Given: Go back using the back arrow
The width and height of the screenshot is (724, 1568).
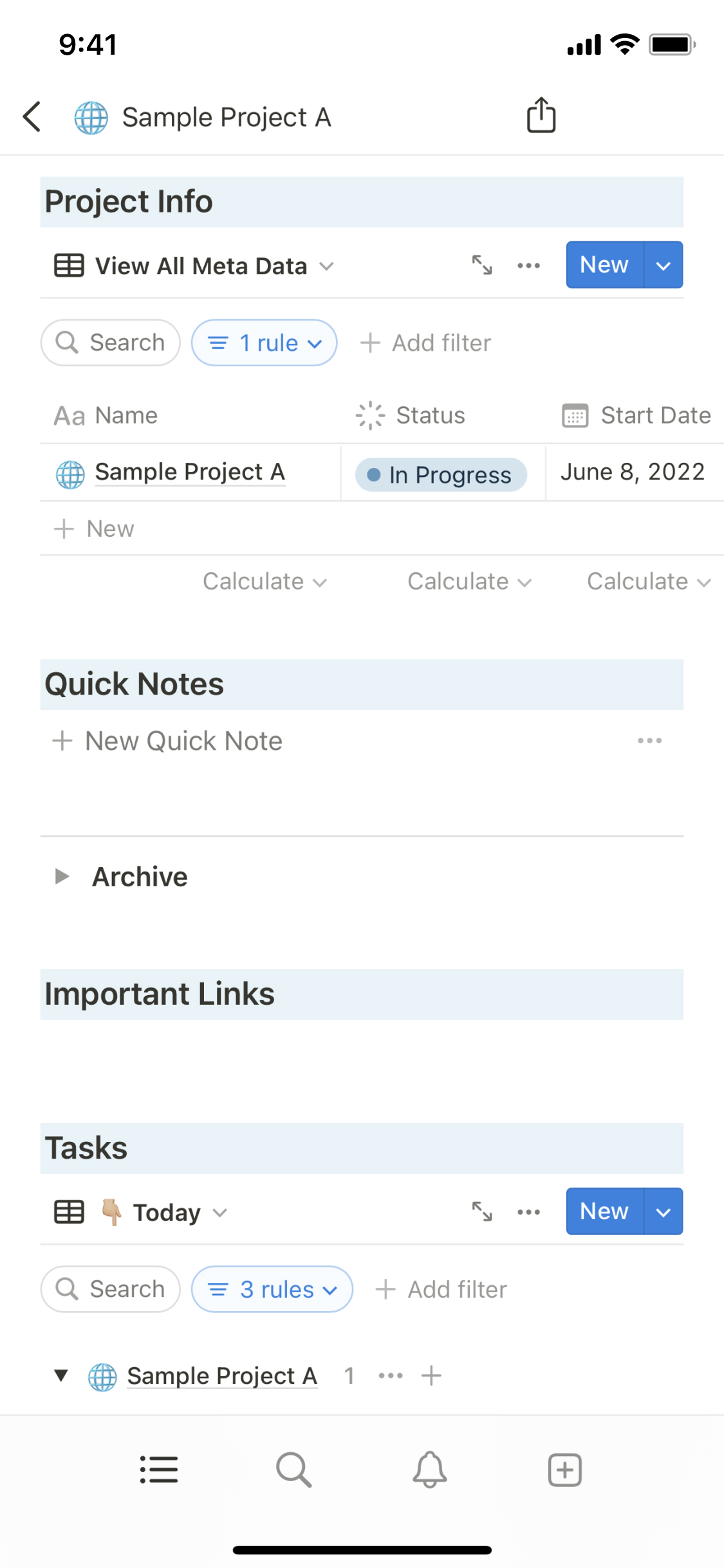Looking at the screenshot, I should pyautogui.click(x=32, y=117).
